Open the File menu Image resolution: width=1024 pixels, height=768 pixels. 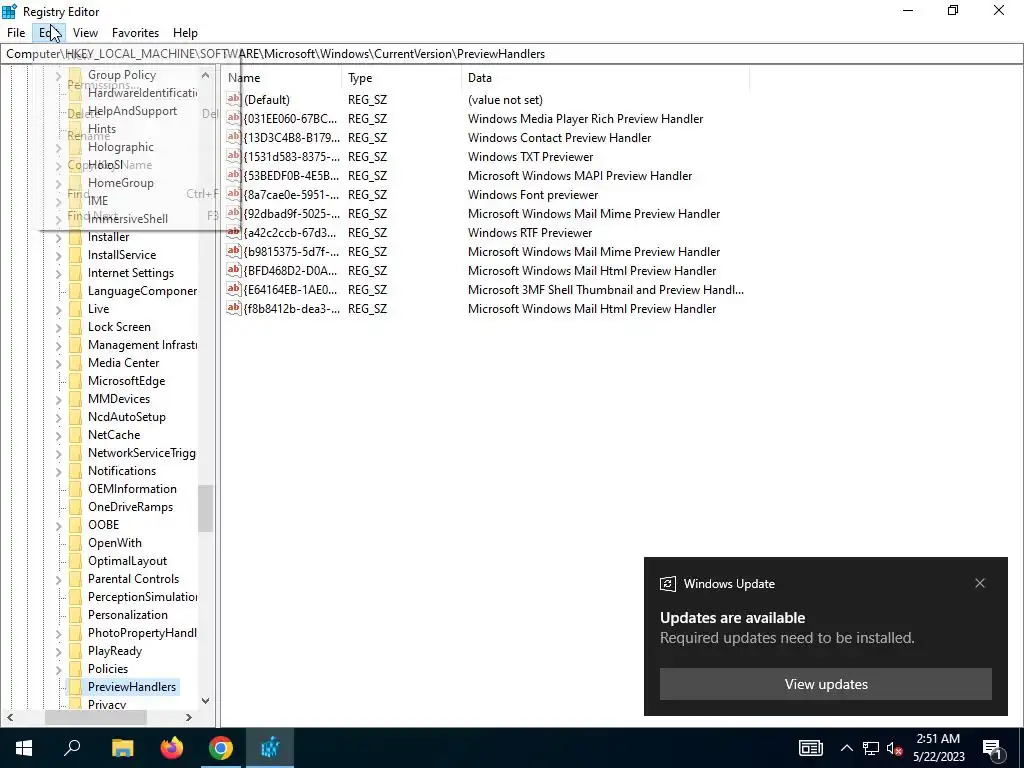[16, 33]
